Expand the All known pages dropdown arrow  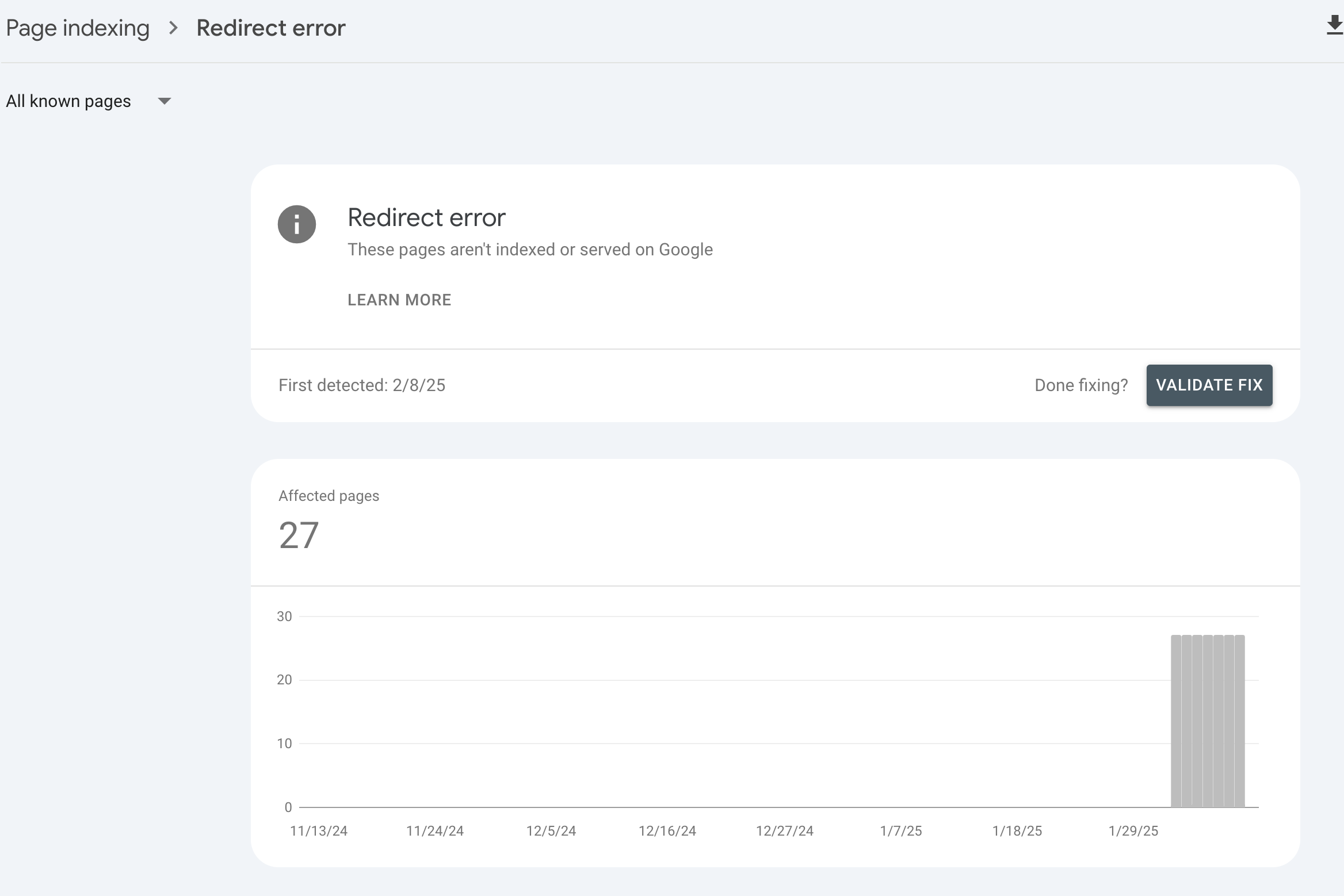click(165, 101)
